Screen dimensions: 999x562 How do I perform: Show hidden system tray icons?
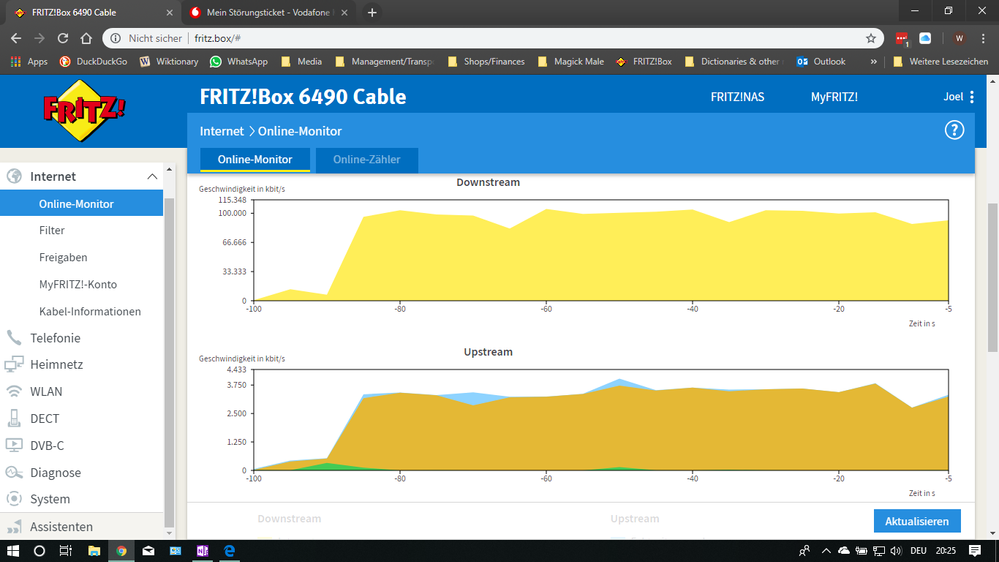826,551
